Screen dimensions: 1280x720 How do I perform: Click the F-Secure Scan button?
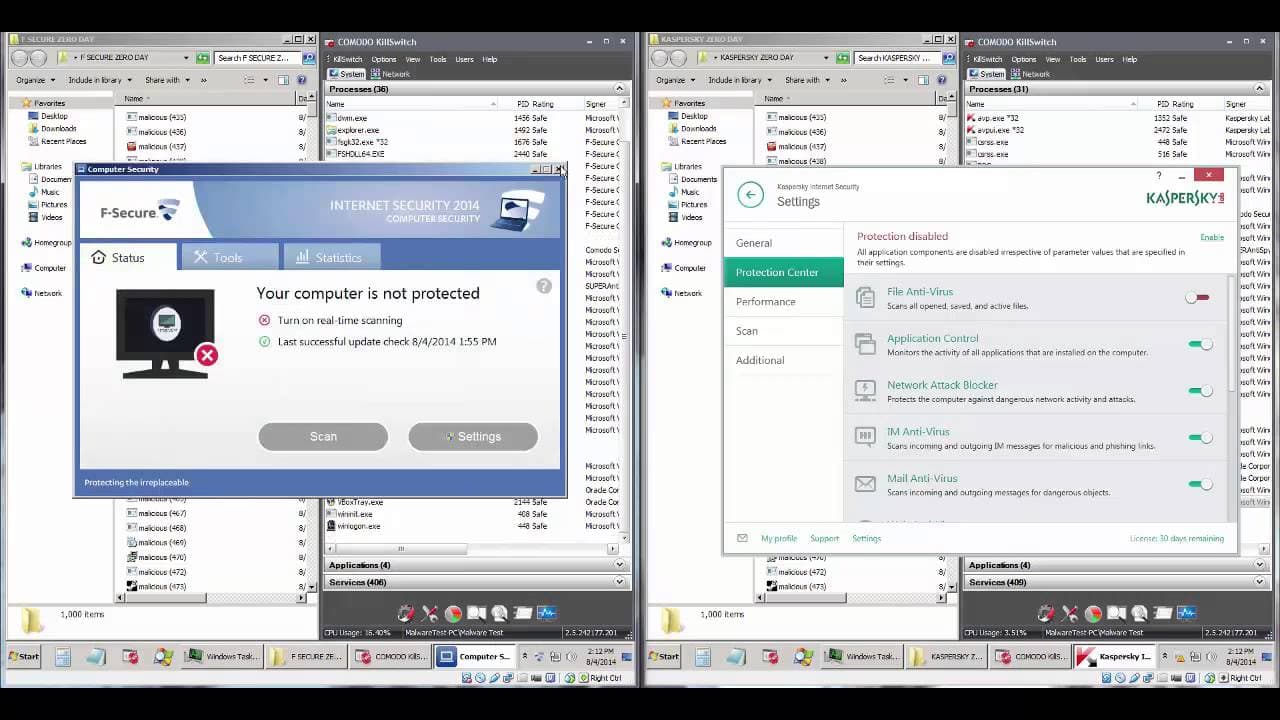tap(323, 436)
